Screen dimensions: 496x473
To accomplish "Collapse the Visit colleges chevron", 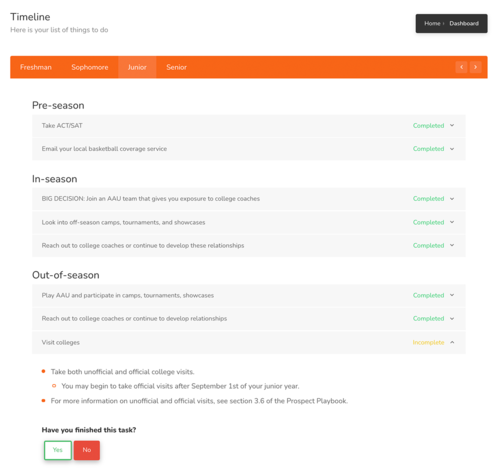I will (452, 342).
